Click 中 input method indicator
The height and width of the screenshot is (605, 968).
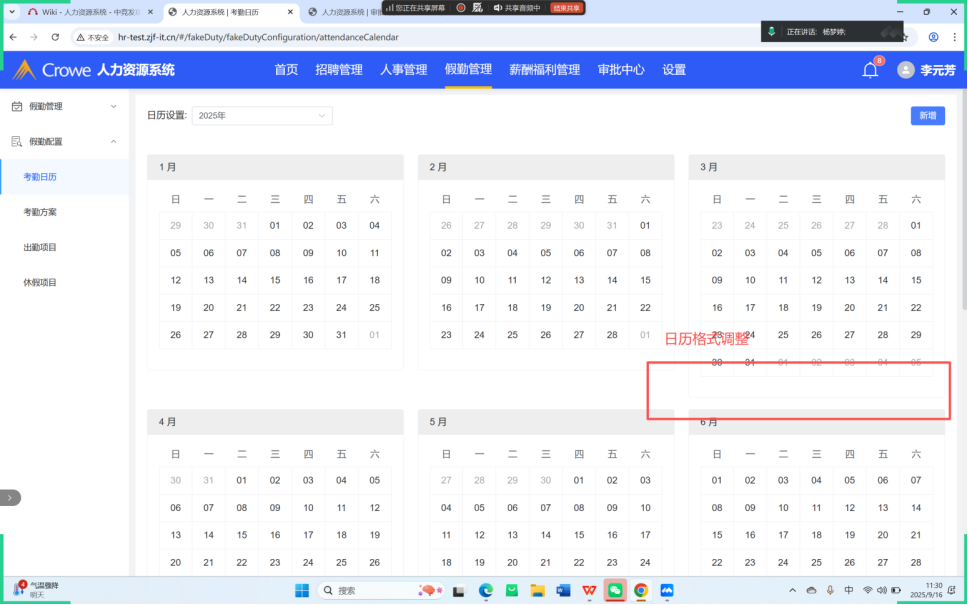point(849,591)
